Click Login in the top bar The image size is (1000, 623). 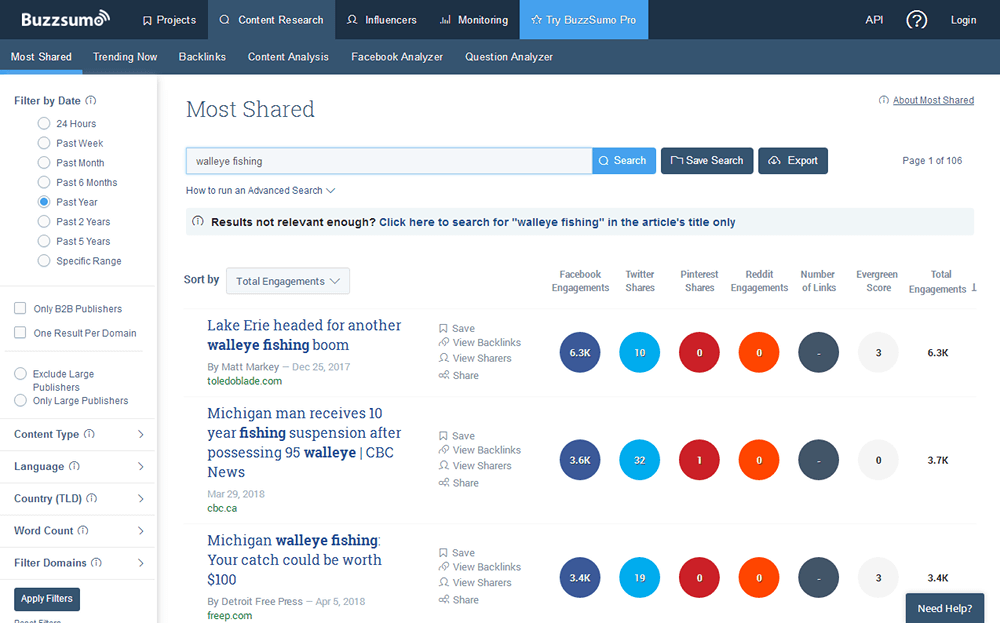tap(963, 20)
